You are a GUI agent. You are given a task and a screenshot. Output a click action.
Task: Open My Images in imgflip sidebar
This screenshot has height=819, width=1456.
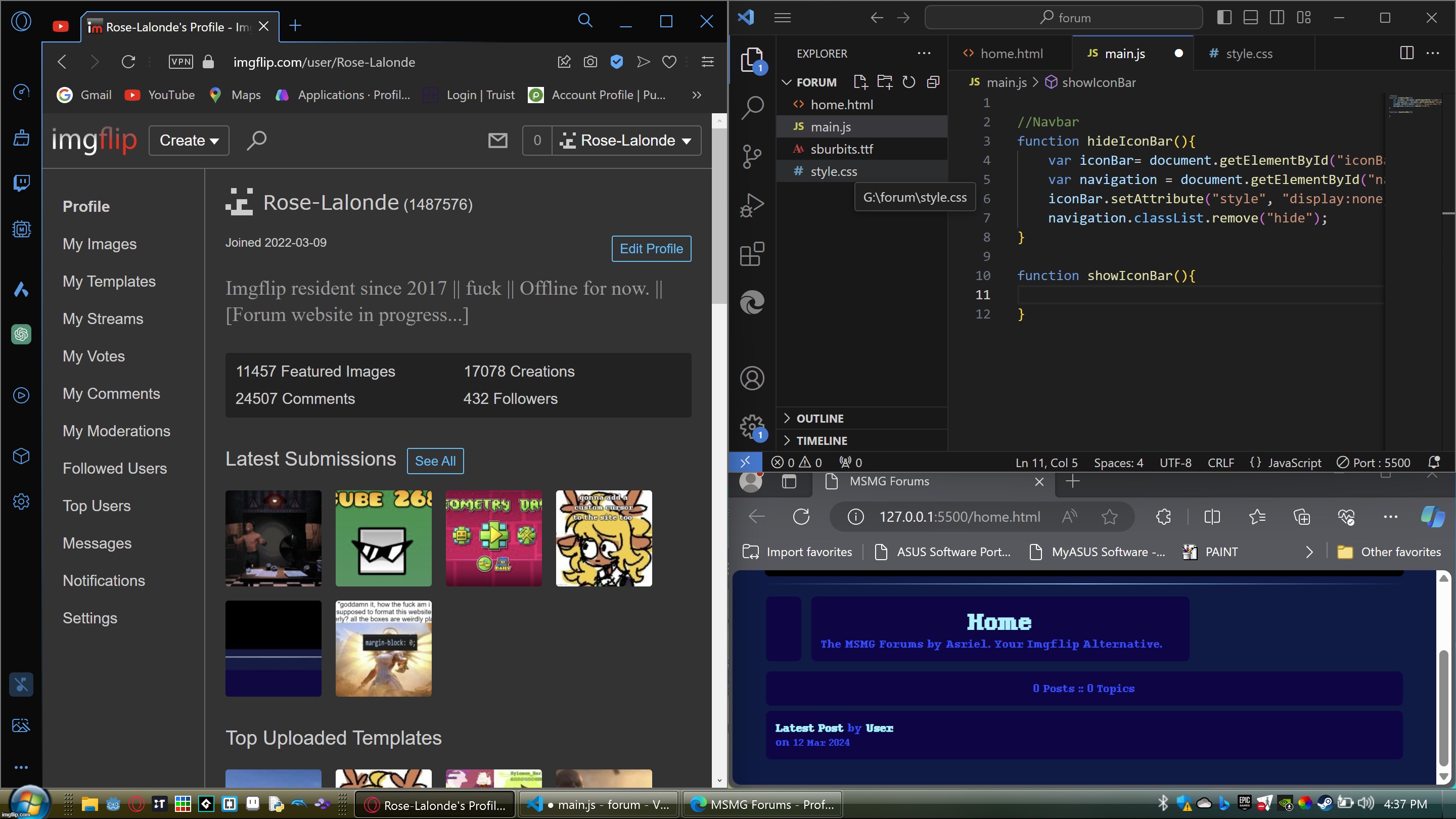[x=100, y=244]
